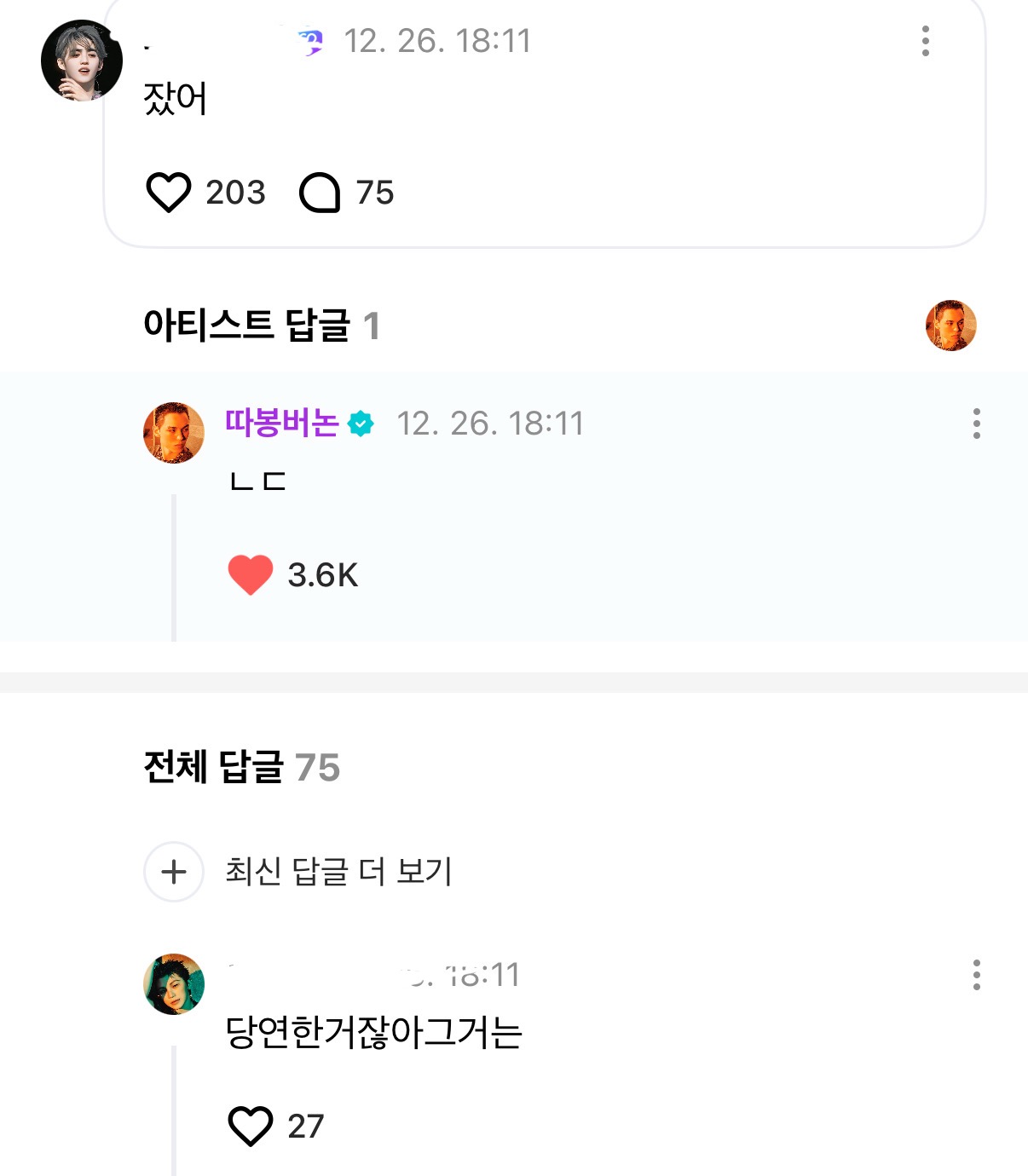Image resolution: width=1028 pixels, height=1176 pixels.
Task: Open the artist avatar next to 아티스트 답글
Action: coord(950,326)
